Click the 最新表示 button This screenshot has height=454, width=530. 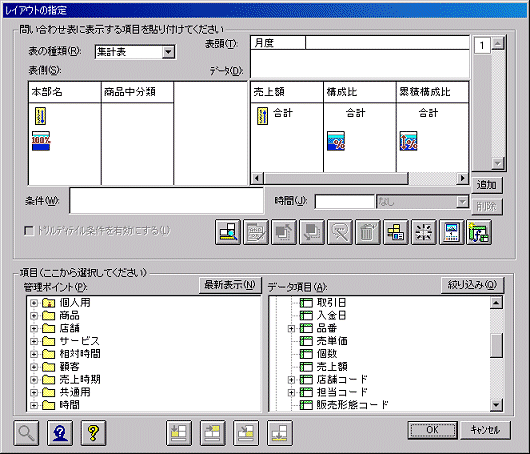click(230, 285)
